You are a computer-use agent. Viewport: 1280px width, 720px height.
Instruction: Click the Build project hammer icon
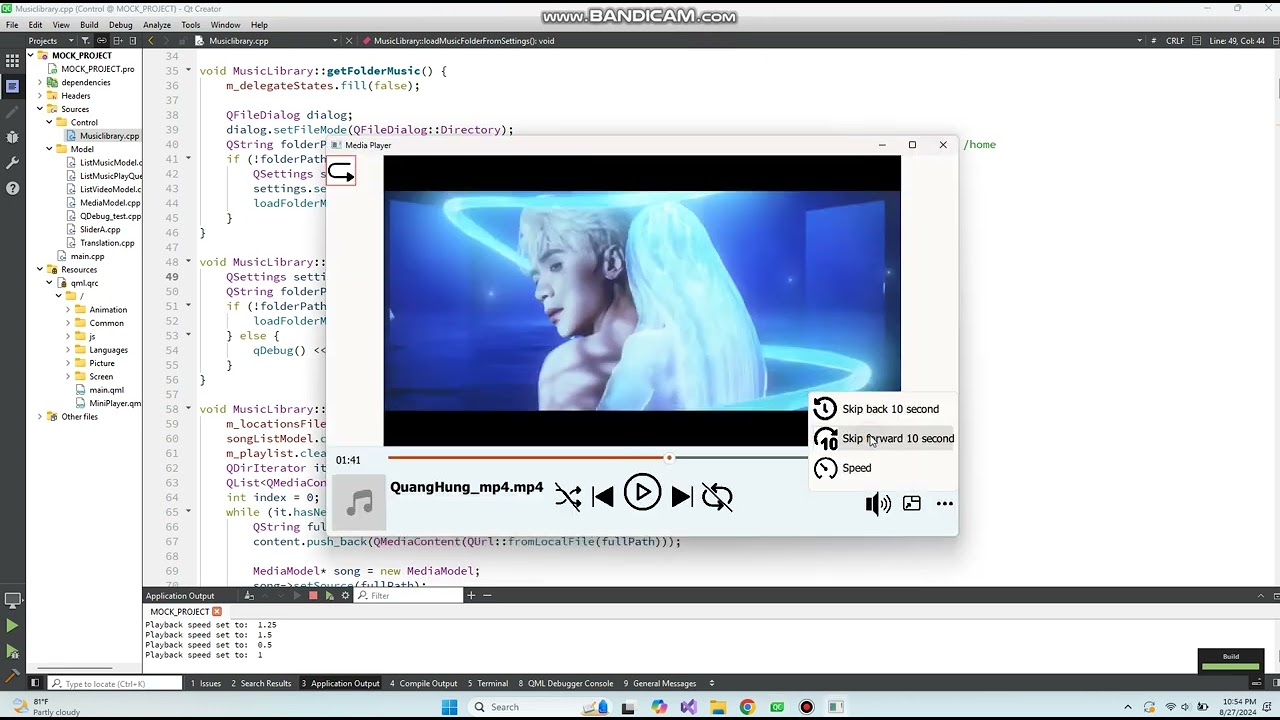[x=12, y=677]
